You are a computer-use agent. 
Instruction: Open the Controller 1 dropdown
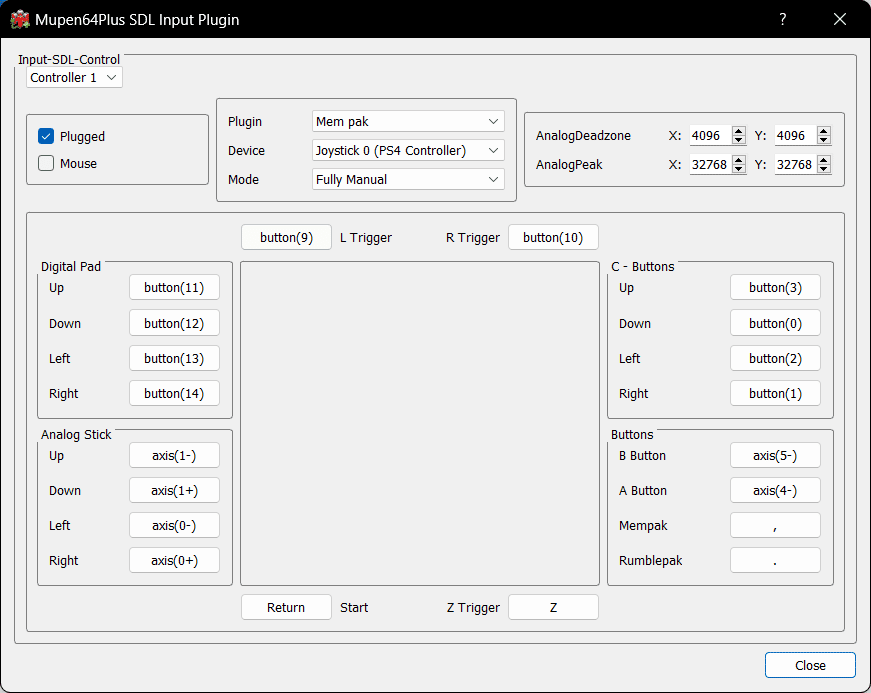coord(74,77)
